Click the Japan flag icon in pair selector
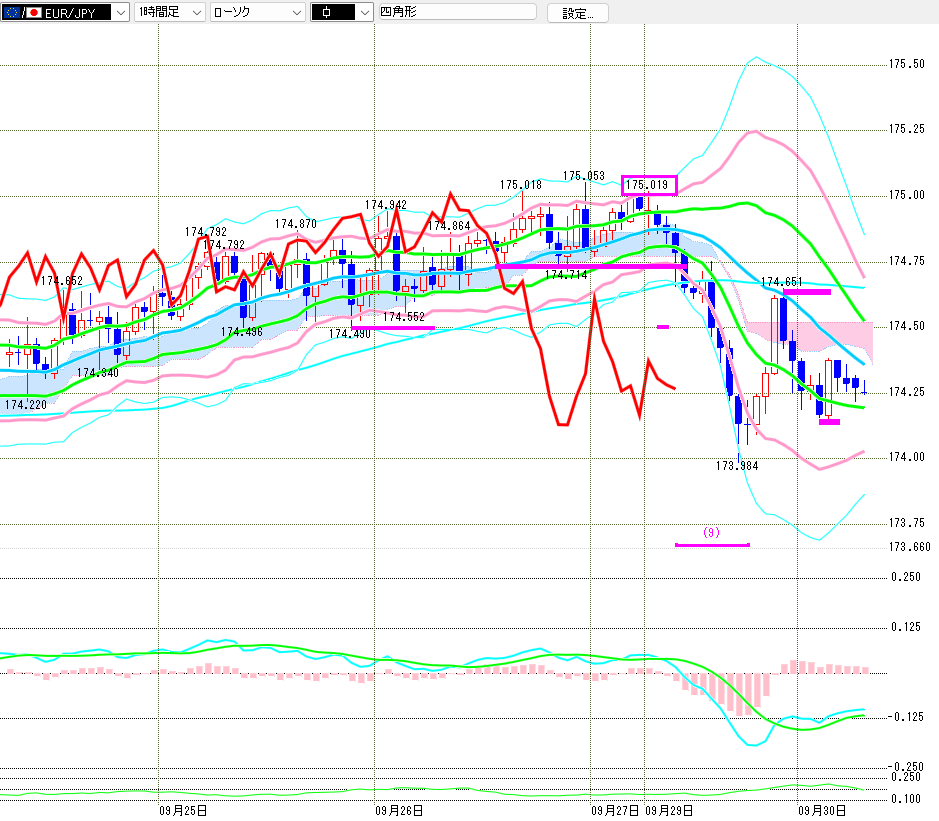This screenshot has height=821, width=939. click(33, 13)
